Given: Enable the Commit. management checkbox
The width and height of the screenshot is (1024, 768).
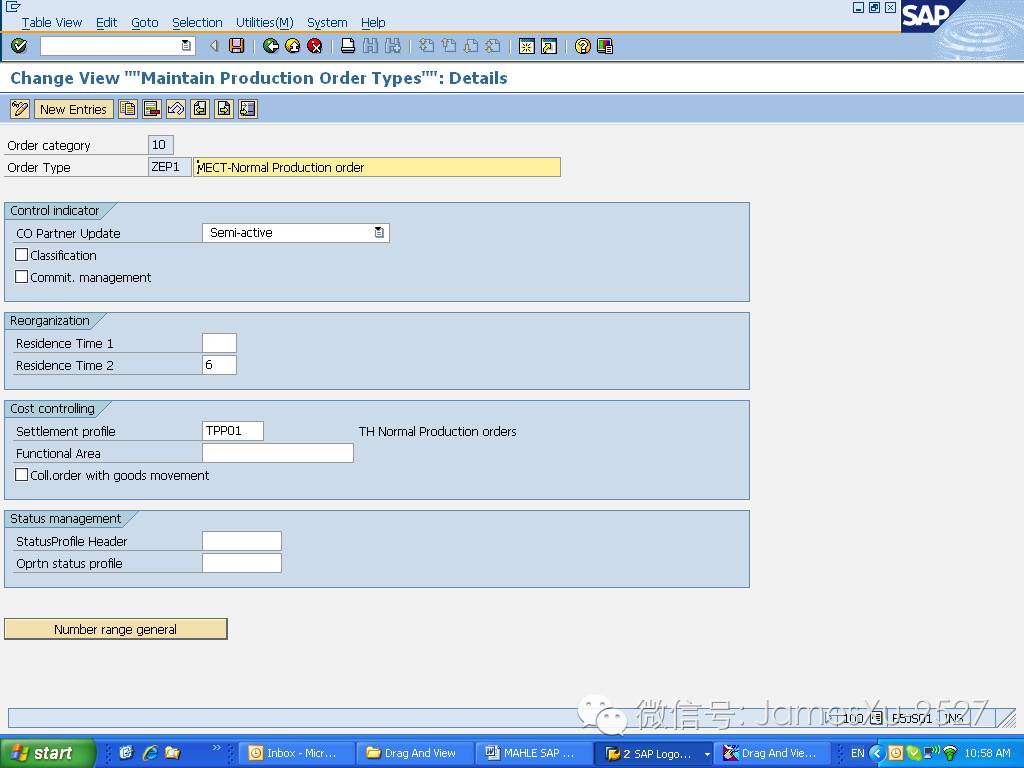Looking at the screenshot, I should coord(22,277).
